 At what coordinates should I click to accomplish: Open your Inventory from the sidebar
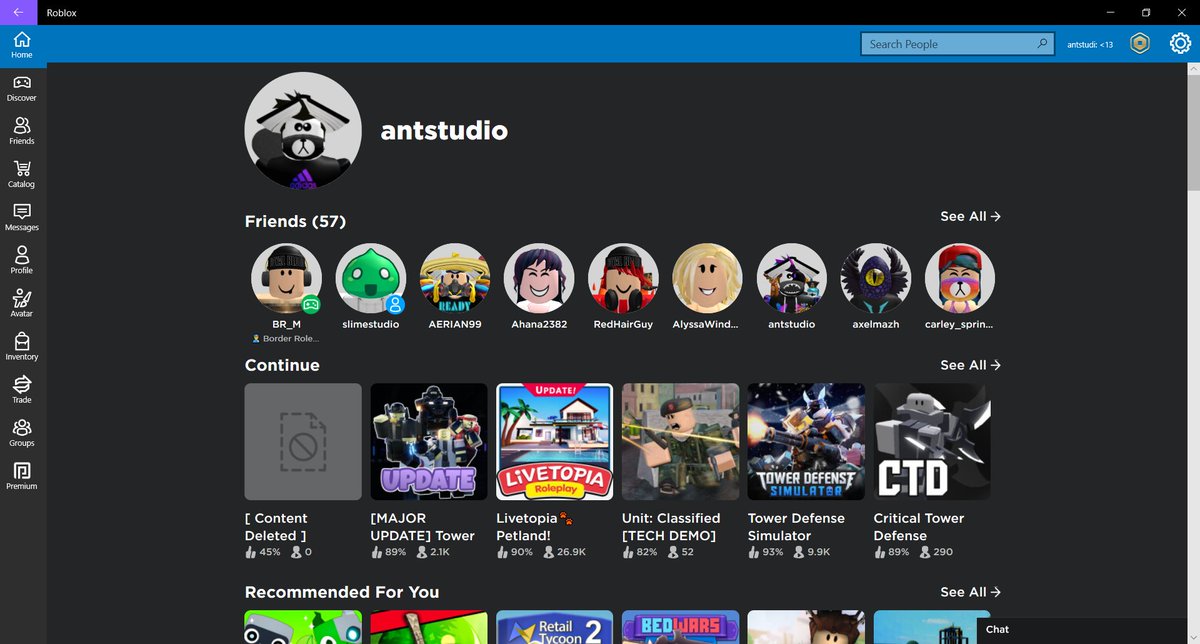pos(21,343)
